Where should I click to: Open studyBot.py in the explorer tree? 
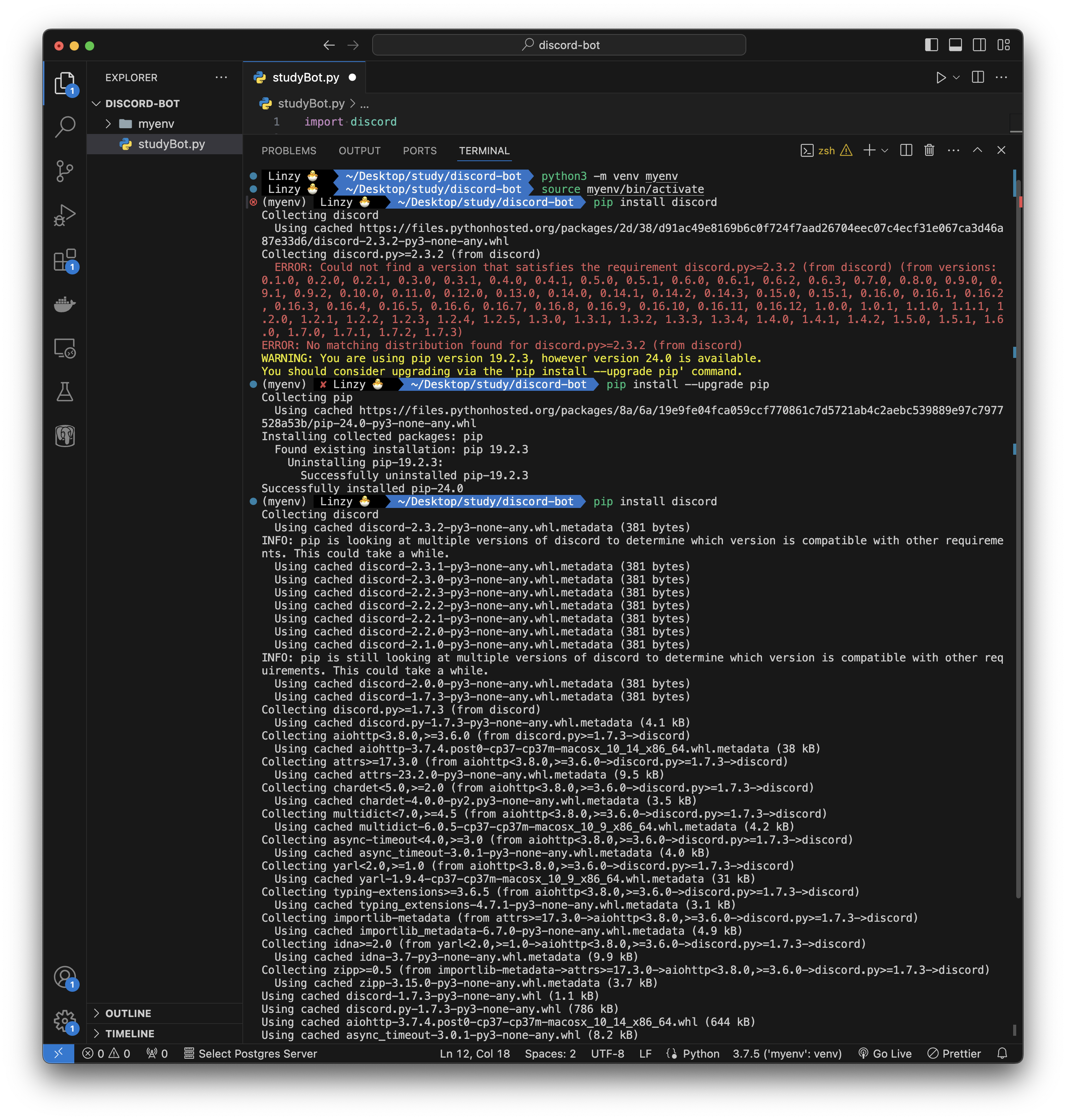coord(165,144)
